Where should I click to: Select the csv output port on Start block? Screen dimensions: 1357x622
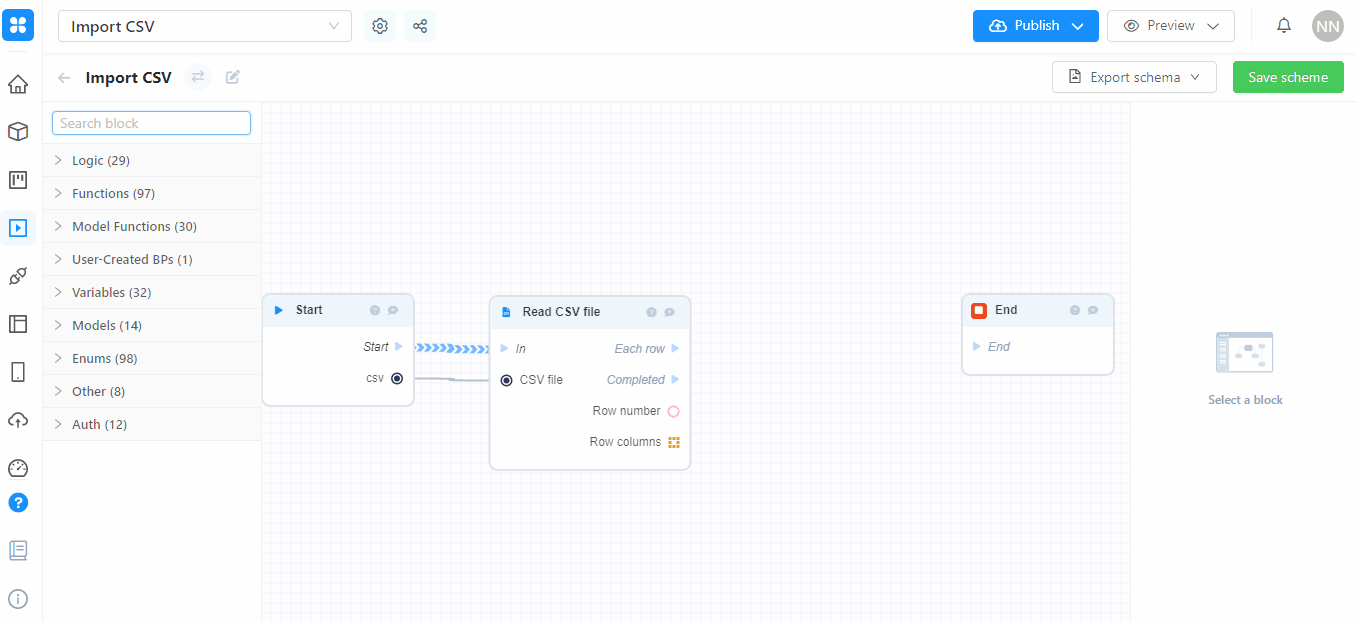click(397, 378)
